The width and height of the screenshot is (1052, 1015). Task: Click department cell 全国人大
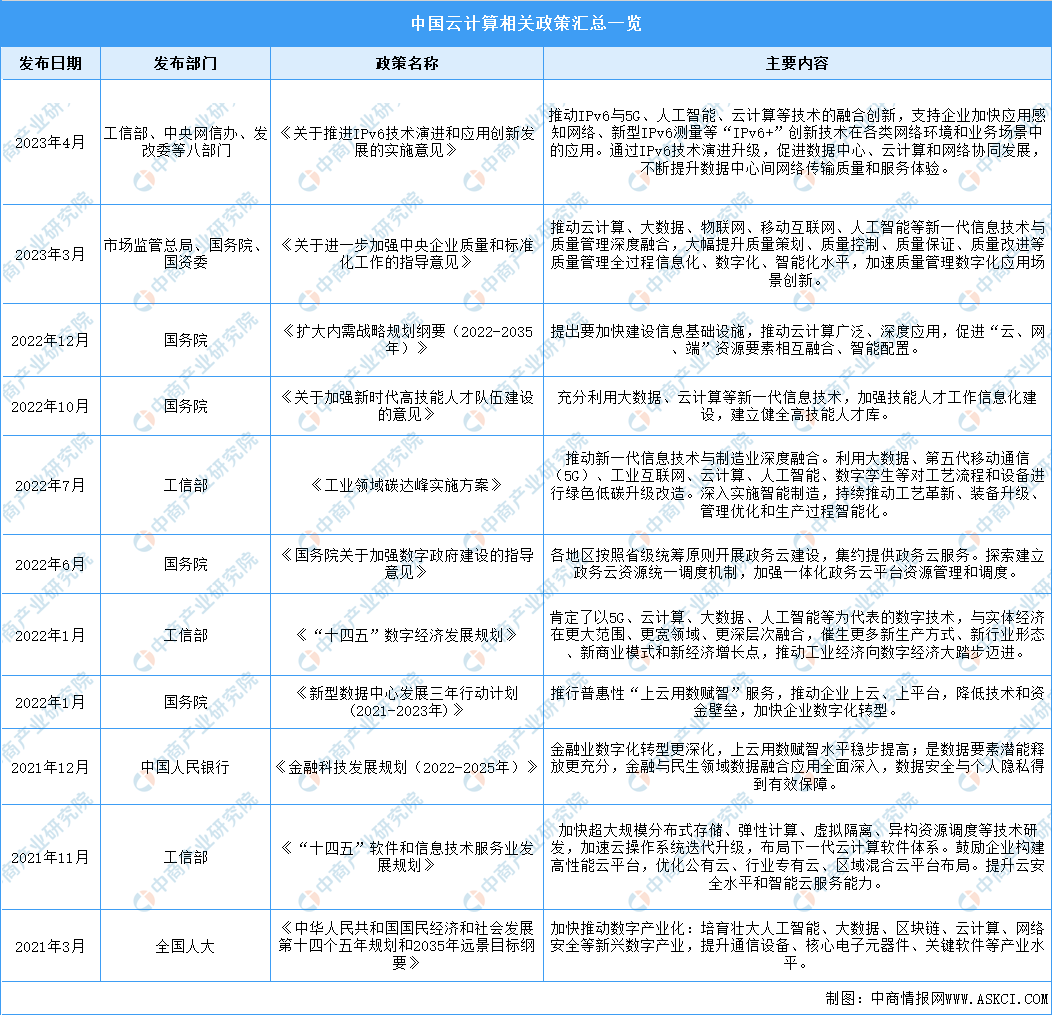pyautogui.click(x=185, y=946)
